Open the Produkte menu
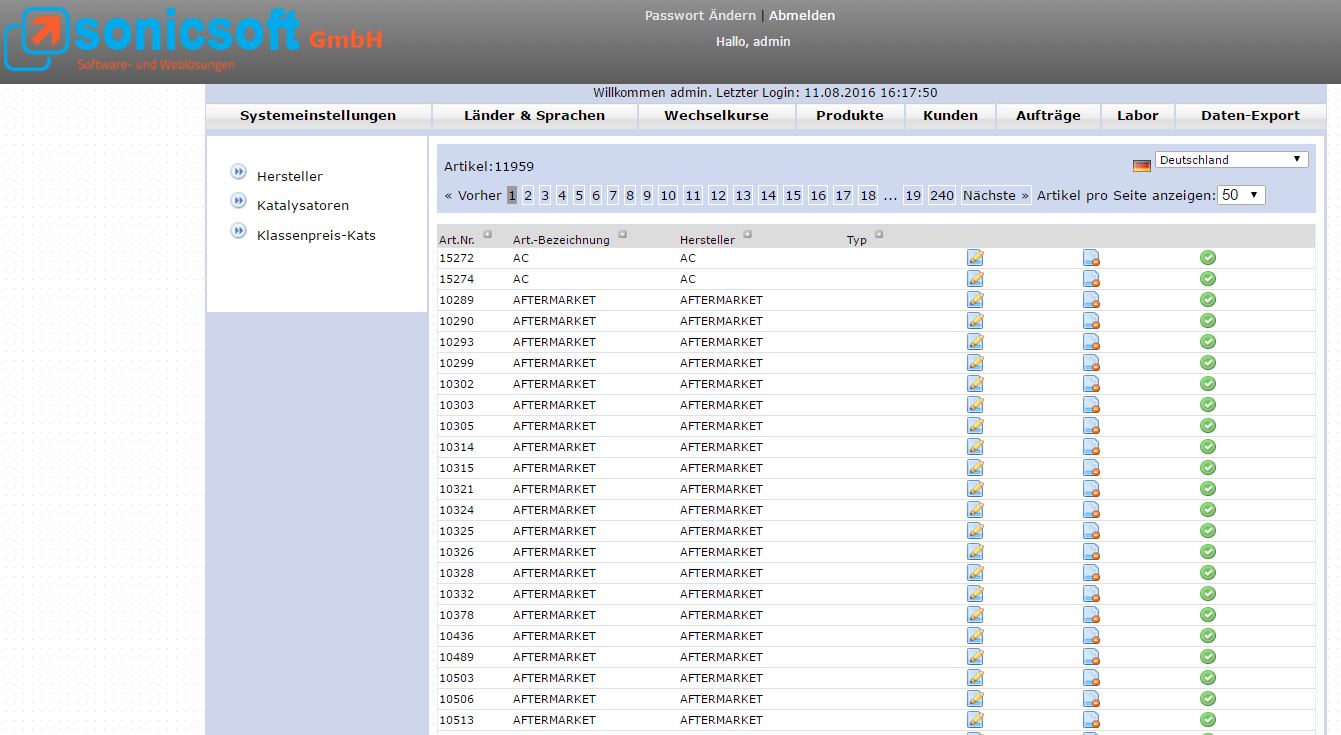Screen dimensions: 1341x735 [x=850, y=116]
